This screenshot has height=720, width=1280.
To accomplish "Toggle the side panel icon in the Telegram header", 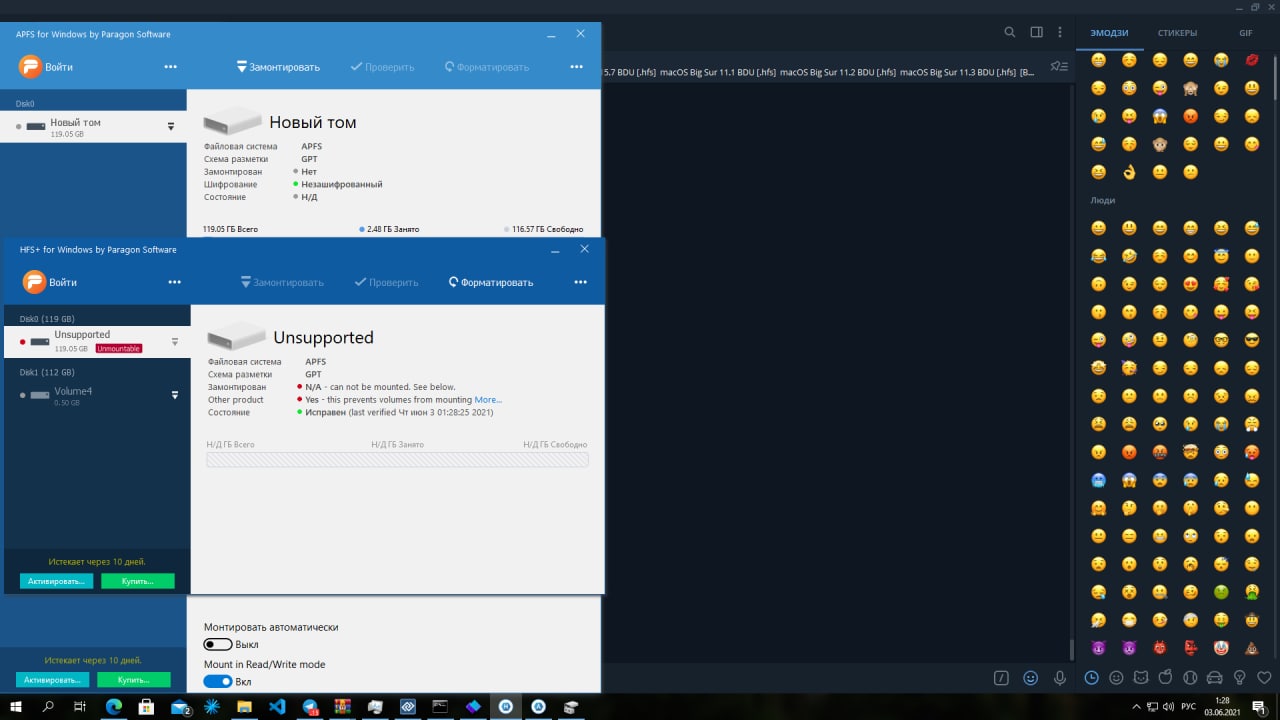I will 1037,32.
